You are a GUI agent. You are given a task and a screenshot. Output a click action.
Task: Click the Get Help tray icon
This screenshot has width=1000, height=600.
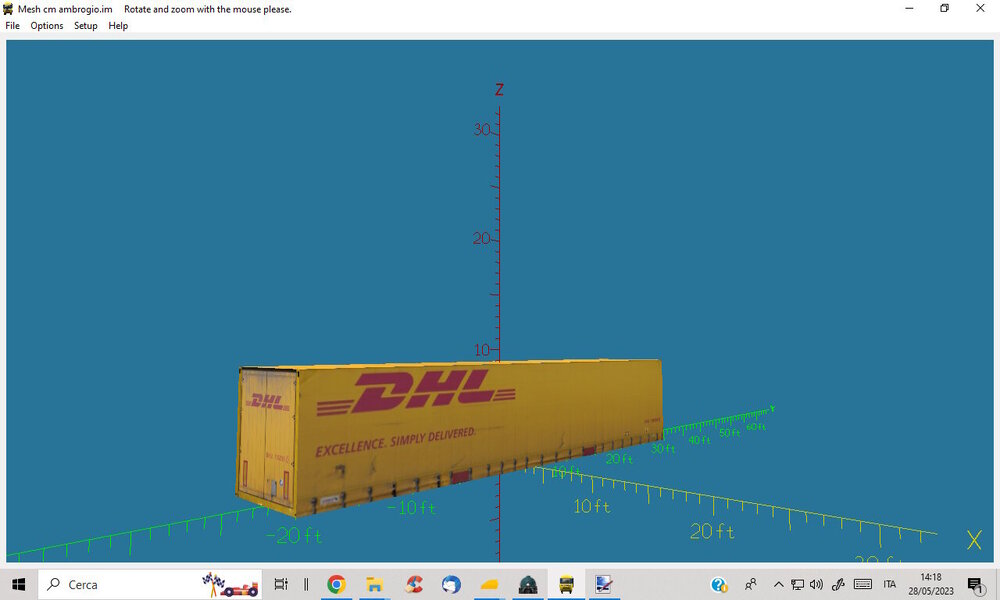click(719, 584)
